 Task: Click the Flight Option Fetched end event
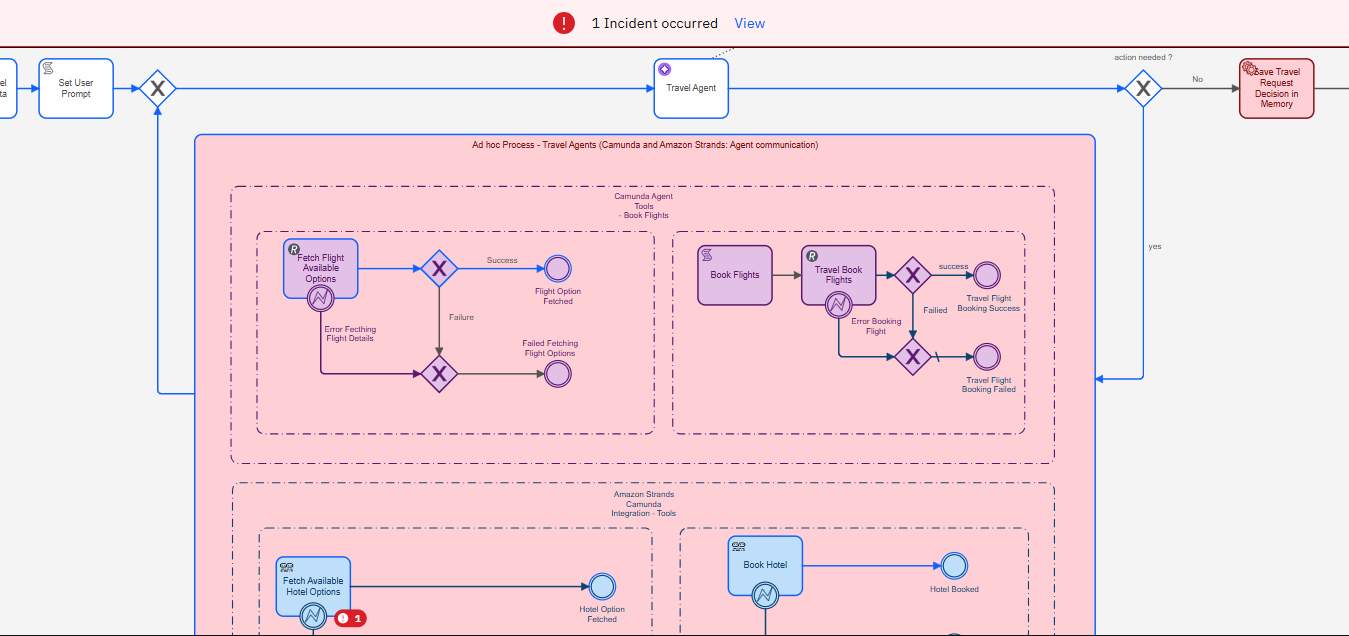pos(557,268)
